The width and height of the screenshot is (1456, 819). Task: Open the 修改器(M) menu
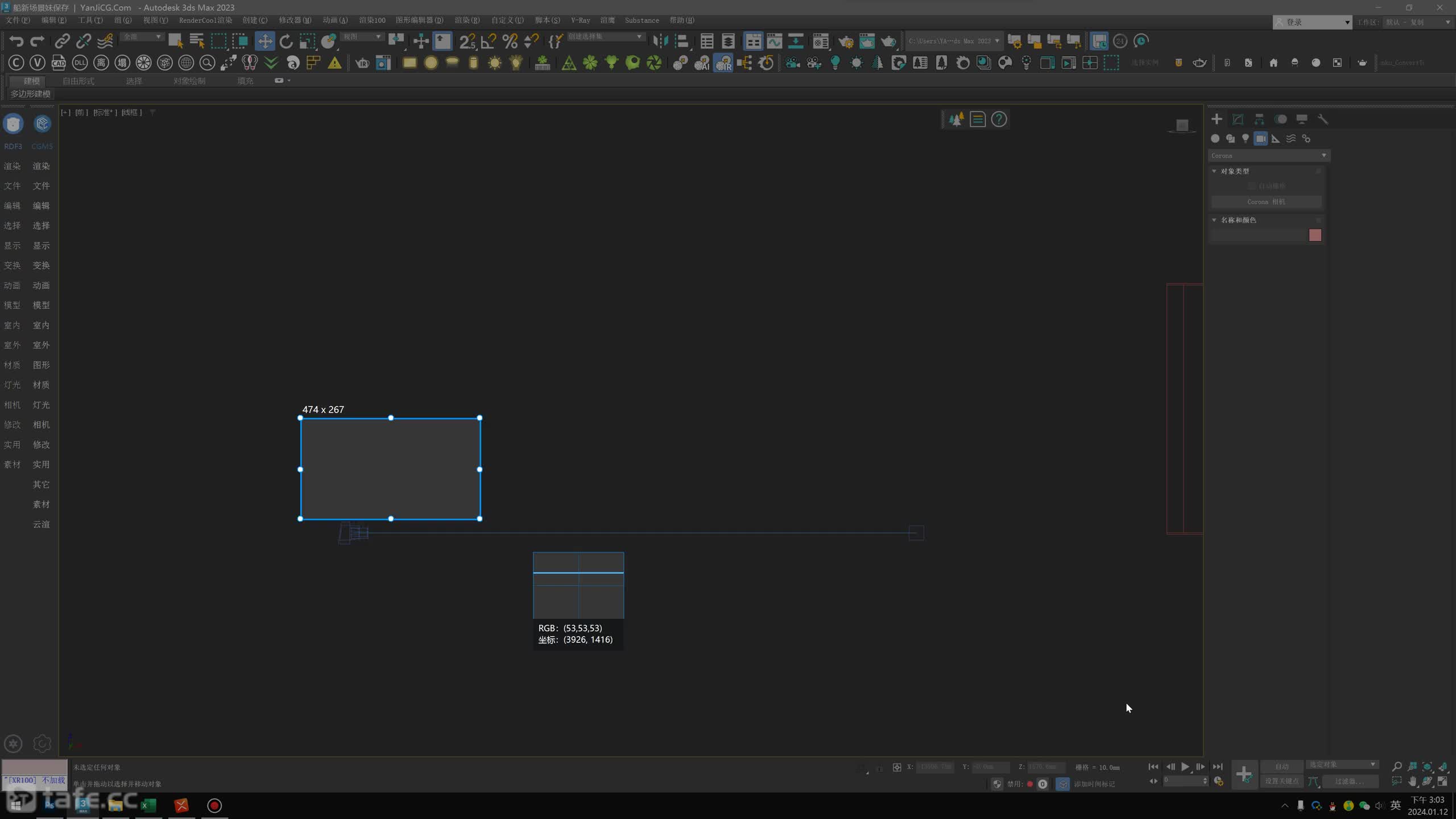point(295,20)
